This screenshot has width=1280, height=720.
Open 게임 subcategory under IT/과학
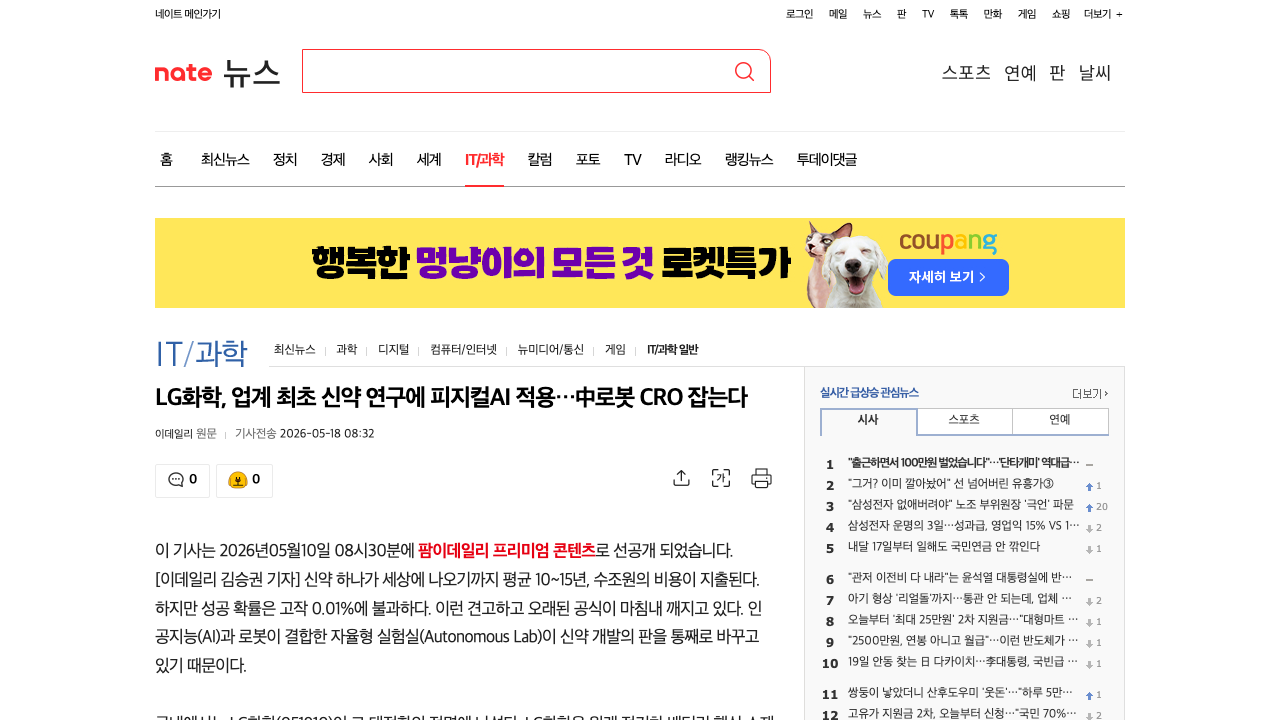click(615, 350)
